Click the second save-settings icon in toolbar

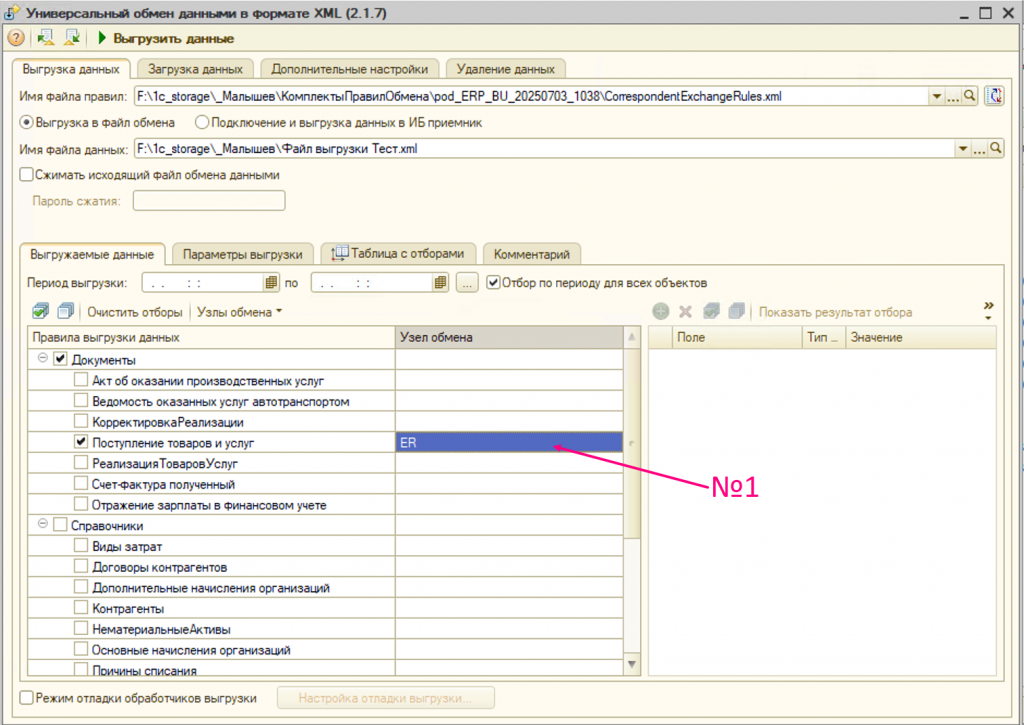[72, 38]
